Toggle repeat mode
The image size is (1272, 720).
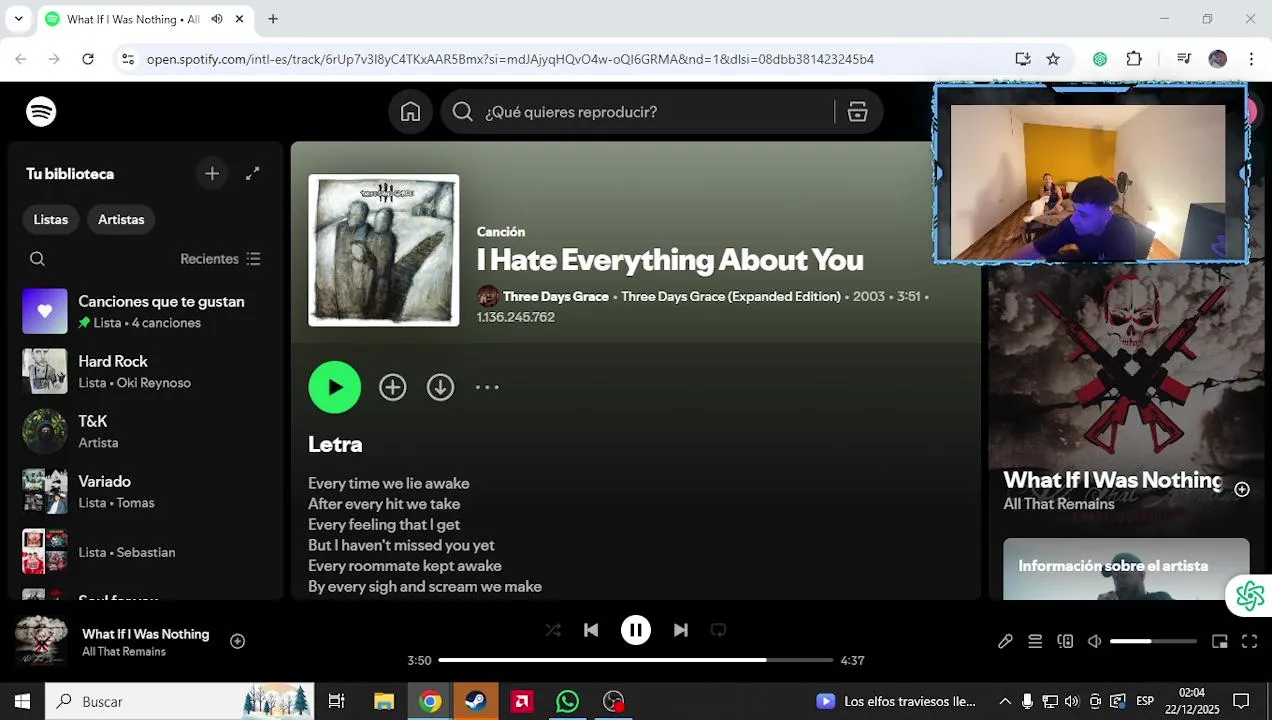click(x=718, y=630)
